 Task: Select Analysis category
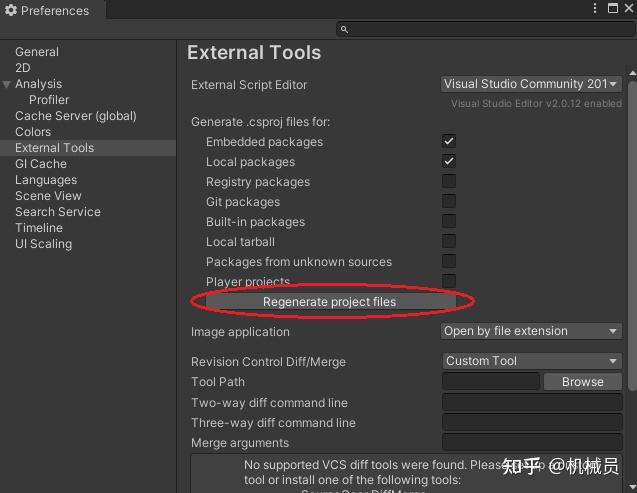[x=39, y=84]
